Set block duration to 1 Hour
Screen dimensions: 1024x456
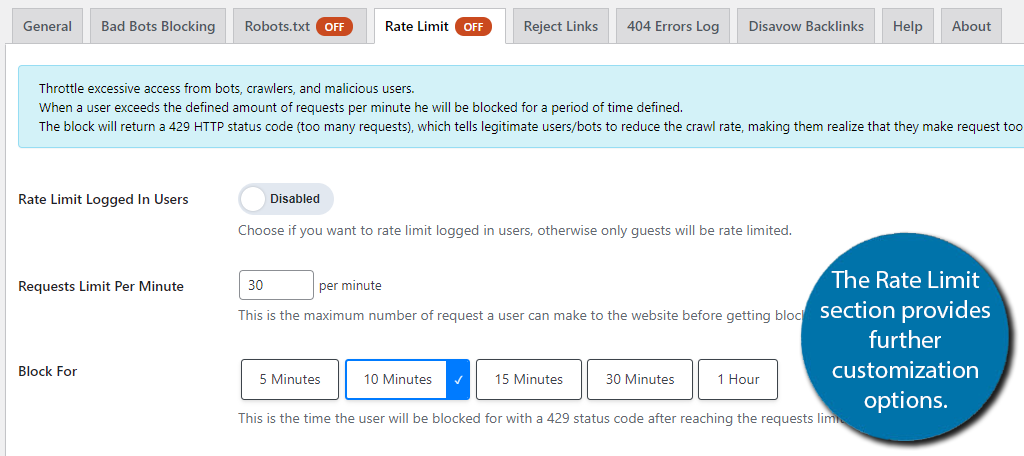[x=737, y=380]
